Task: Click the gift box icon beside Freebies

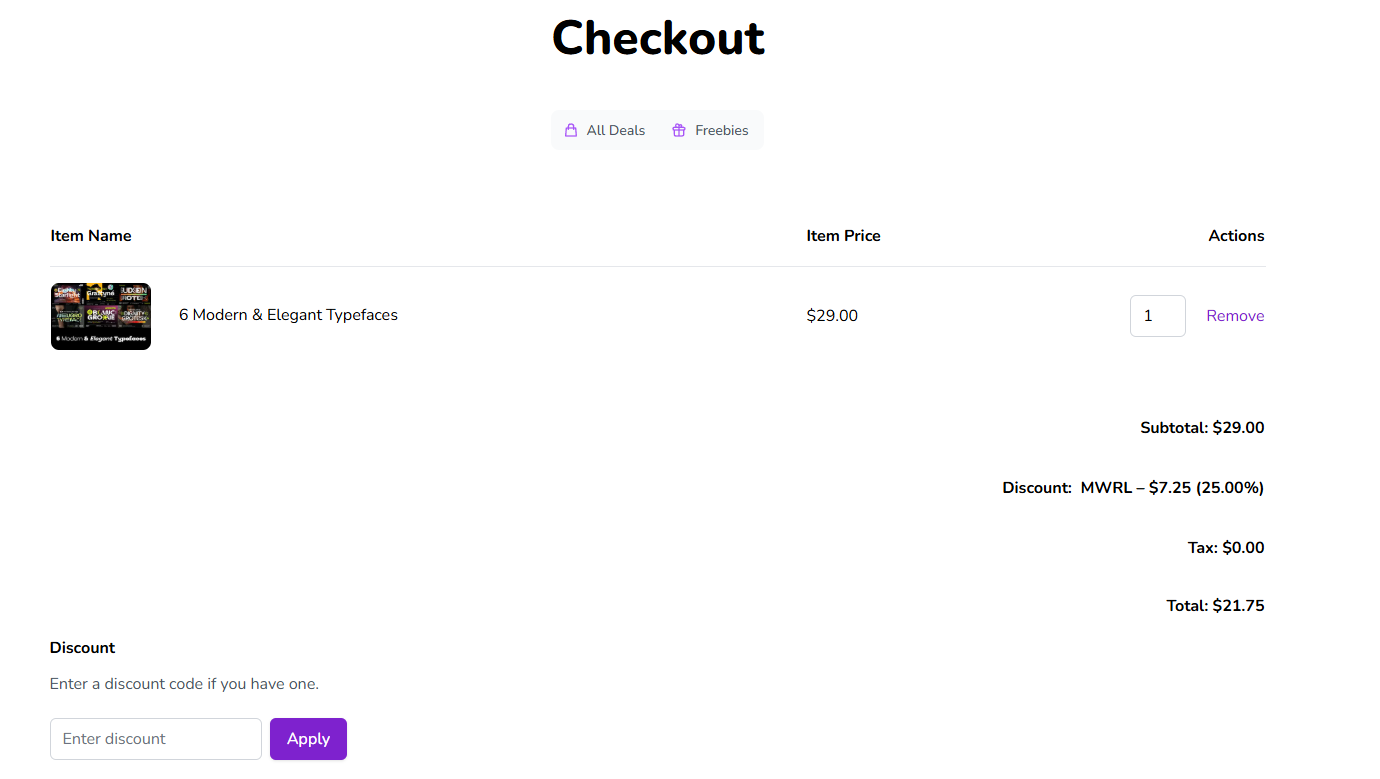Action: click(x=679, y=130)
